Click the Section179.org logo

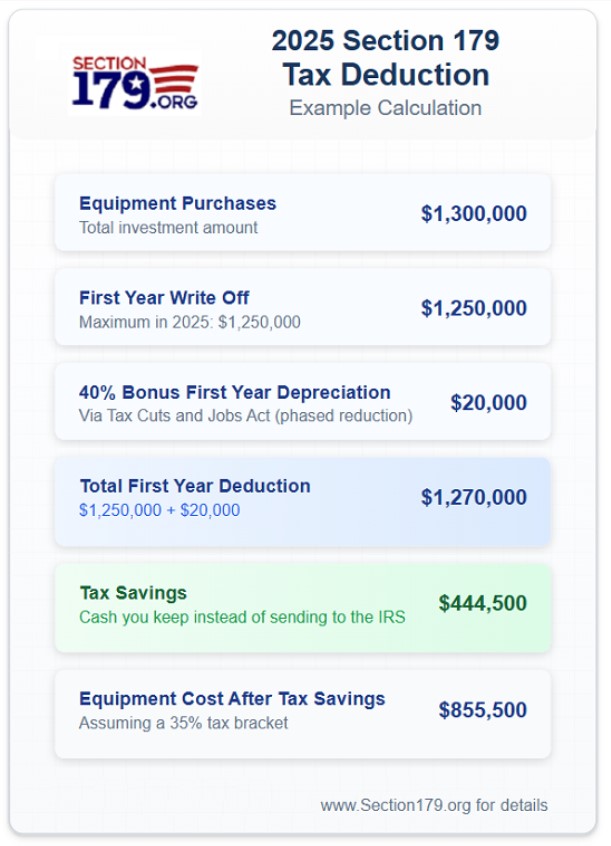pos(135,82)
